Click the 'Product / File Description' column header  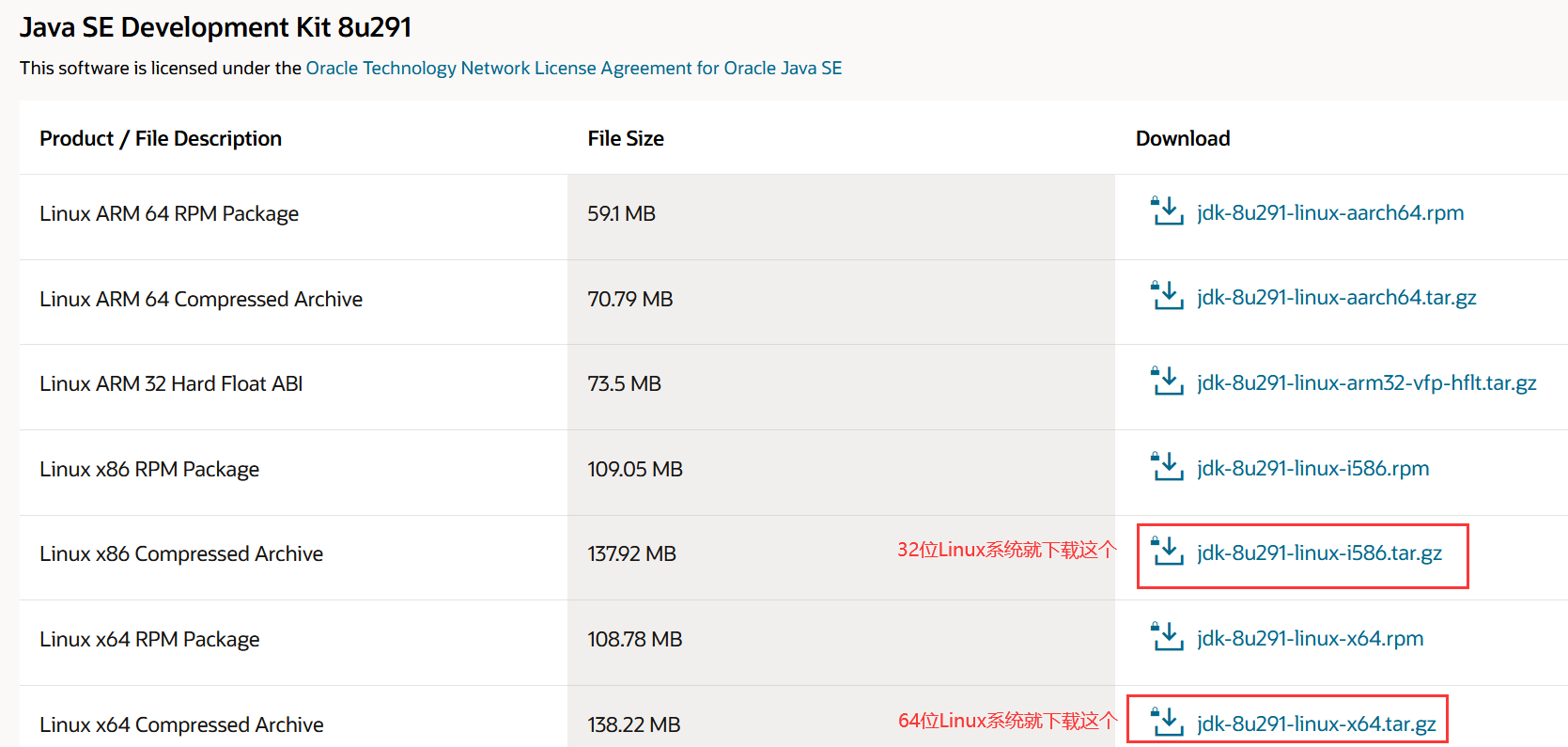point(161,138)
